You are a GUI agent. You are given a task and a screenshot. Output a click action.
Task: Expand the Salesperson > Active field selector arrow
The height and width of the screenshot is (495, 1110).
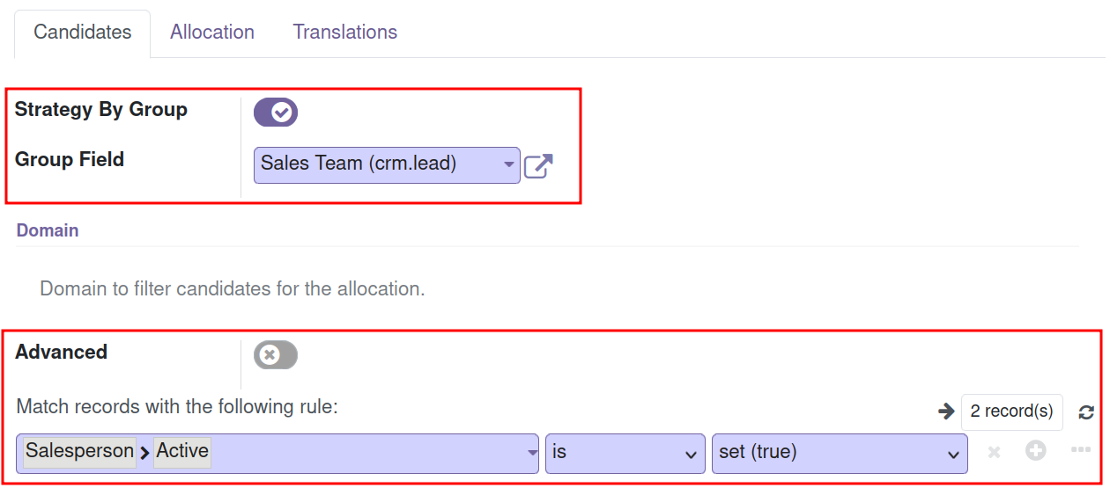pos(532,453)
